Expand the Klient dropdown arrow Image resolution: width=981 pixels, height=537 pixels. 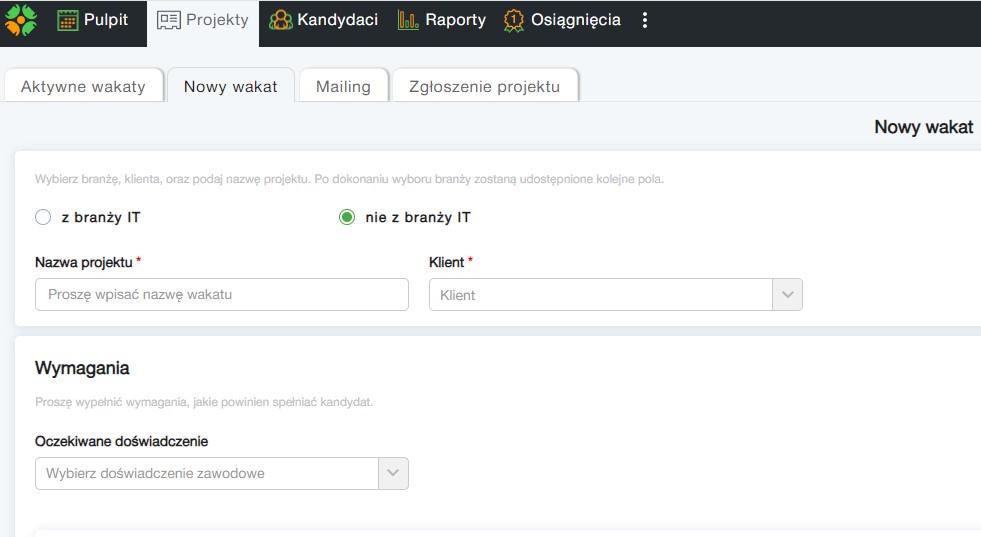787,295
